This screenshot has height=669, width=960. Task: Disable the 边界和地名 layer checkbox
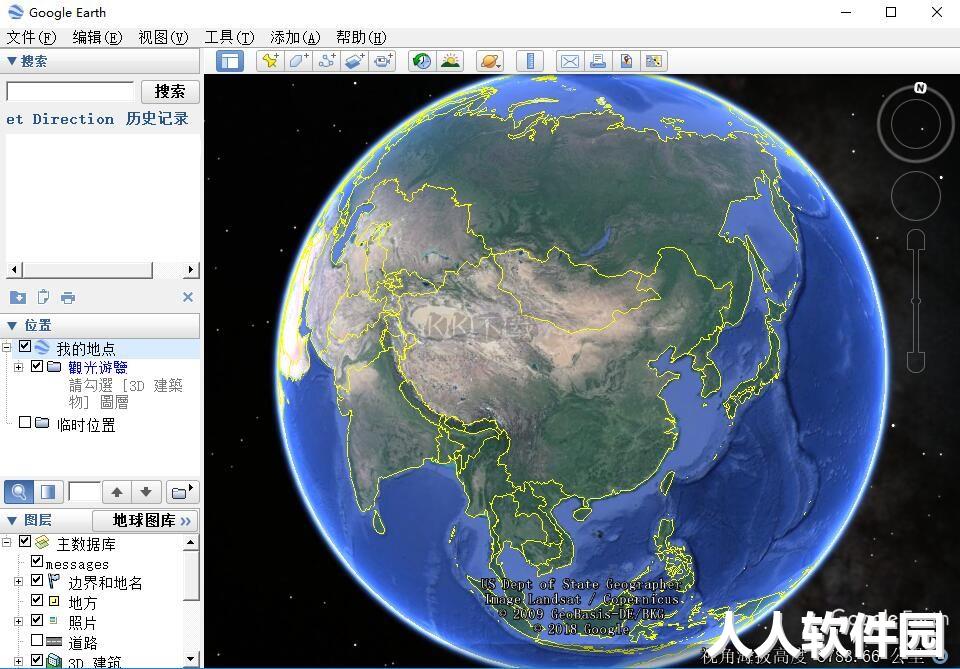coord(37,580)
